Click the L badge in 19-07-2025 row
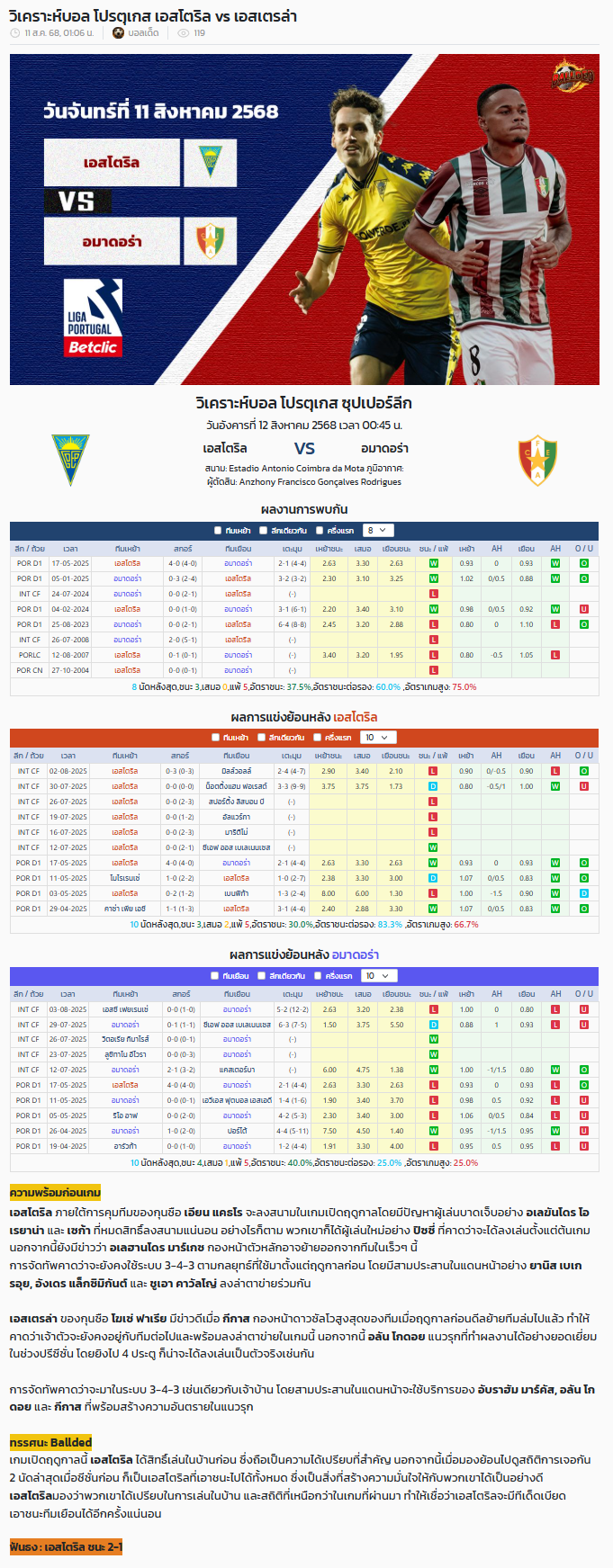Viewport: 613px width, 1568px height. pos(433,817)
